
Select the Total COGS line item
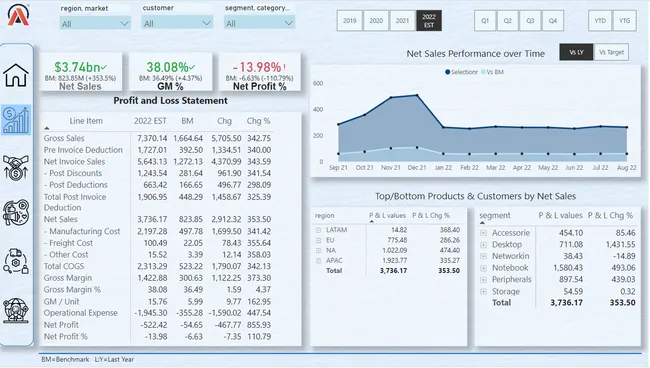(63, 266)
